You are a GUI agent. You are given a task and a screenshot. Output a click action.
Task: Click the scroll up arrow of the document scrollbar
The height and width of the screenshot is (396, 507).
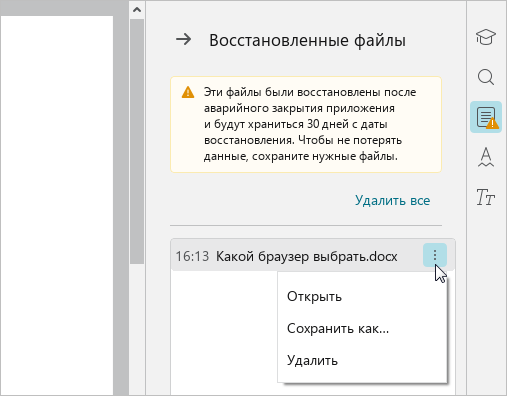coord(137,10)
